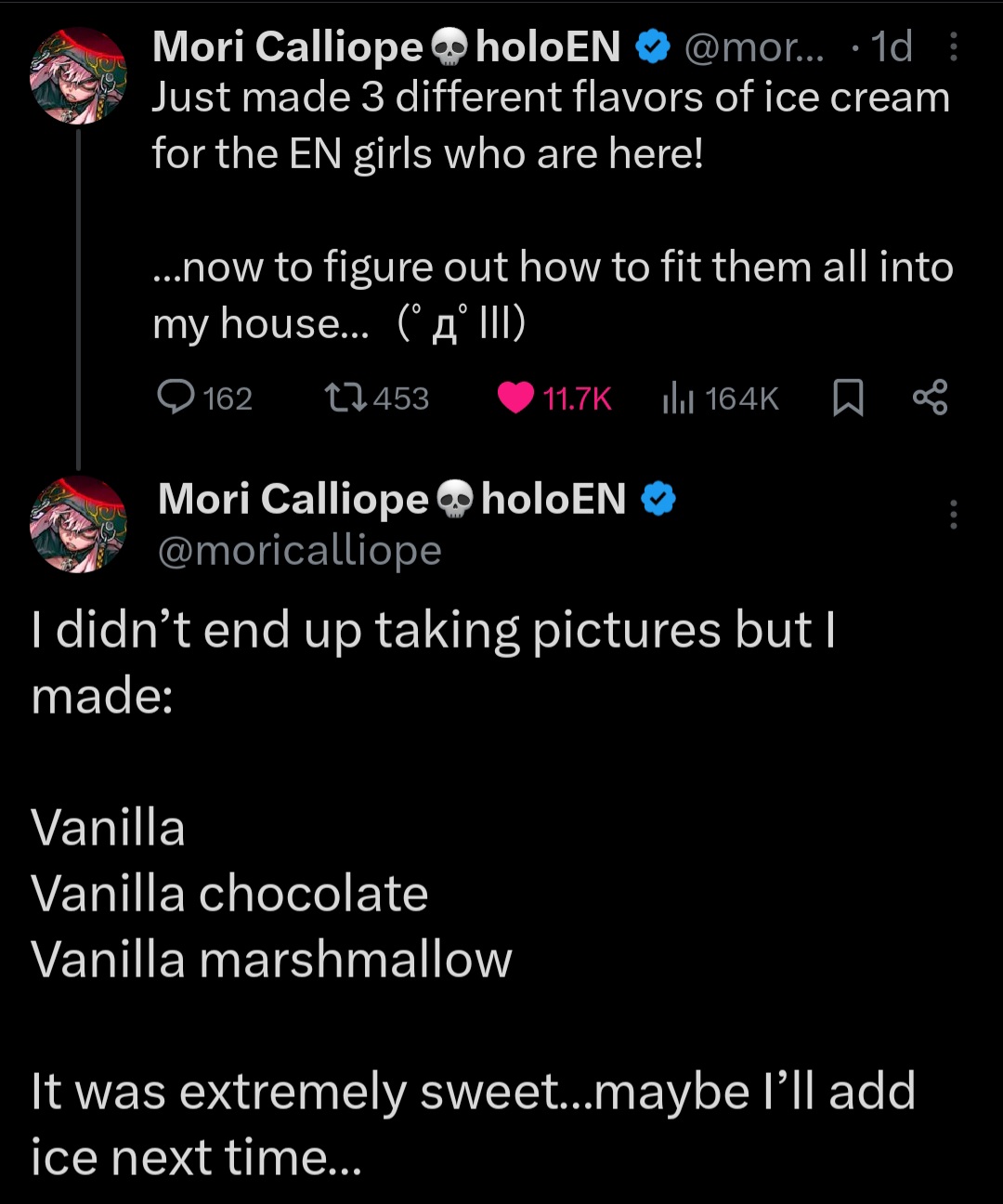View analytics showing 164K views
Viewport: 1003px width, 1204px height.
point(678,398)
